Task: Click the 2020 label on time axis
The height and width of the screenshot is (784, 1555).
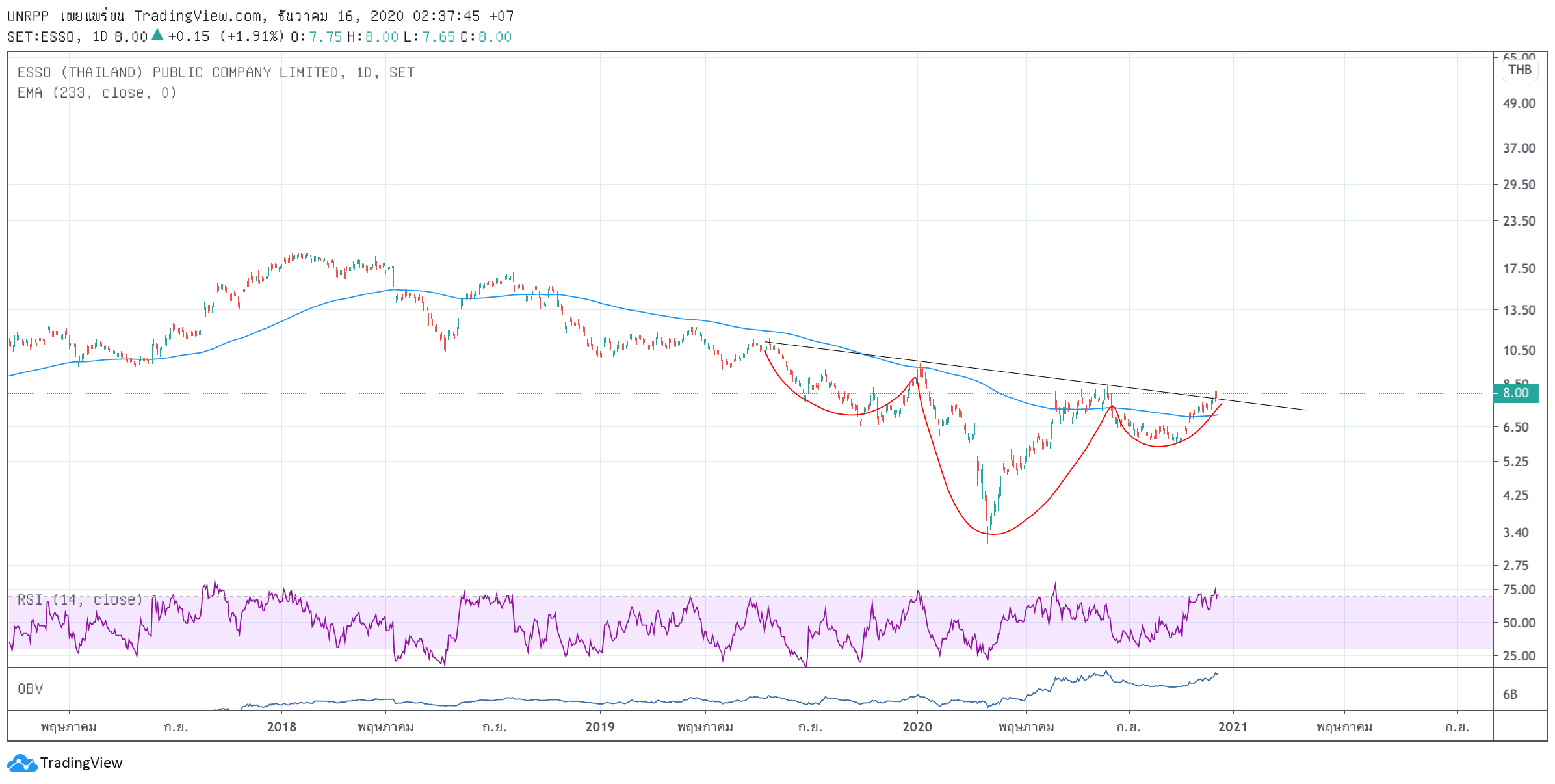Action: (917, 727)
